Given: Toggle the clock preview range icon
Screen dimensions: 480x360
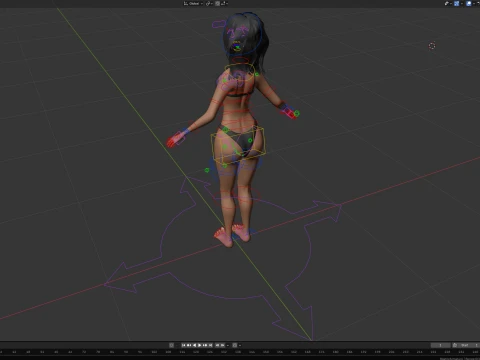Looking at the screenshot, I should pos(455,345).
